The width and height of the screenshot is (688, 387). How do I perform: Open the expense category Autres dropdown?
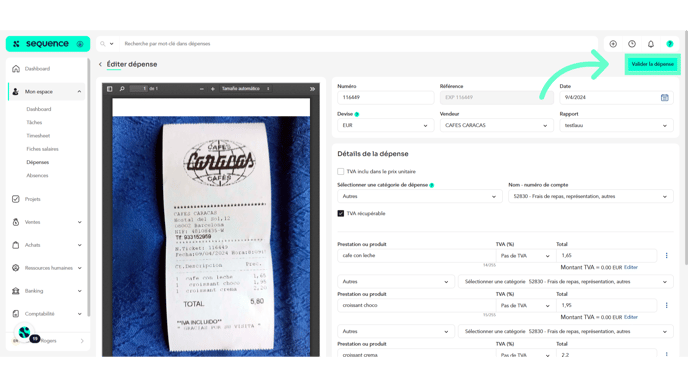tap(419, 197)
